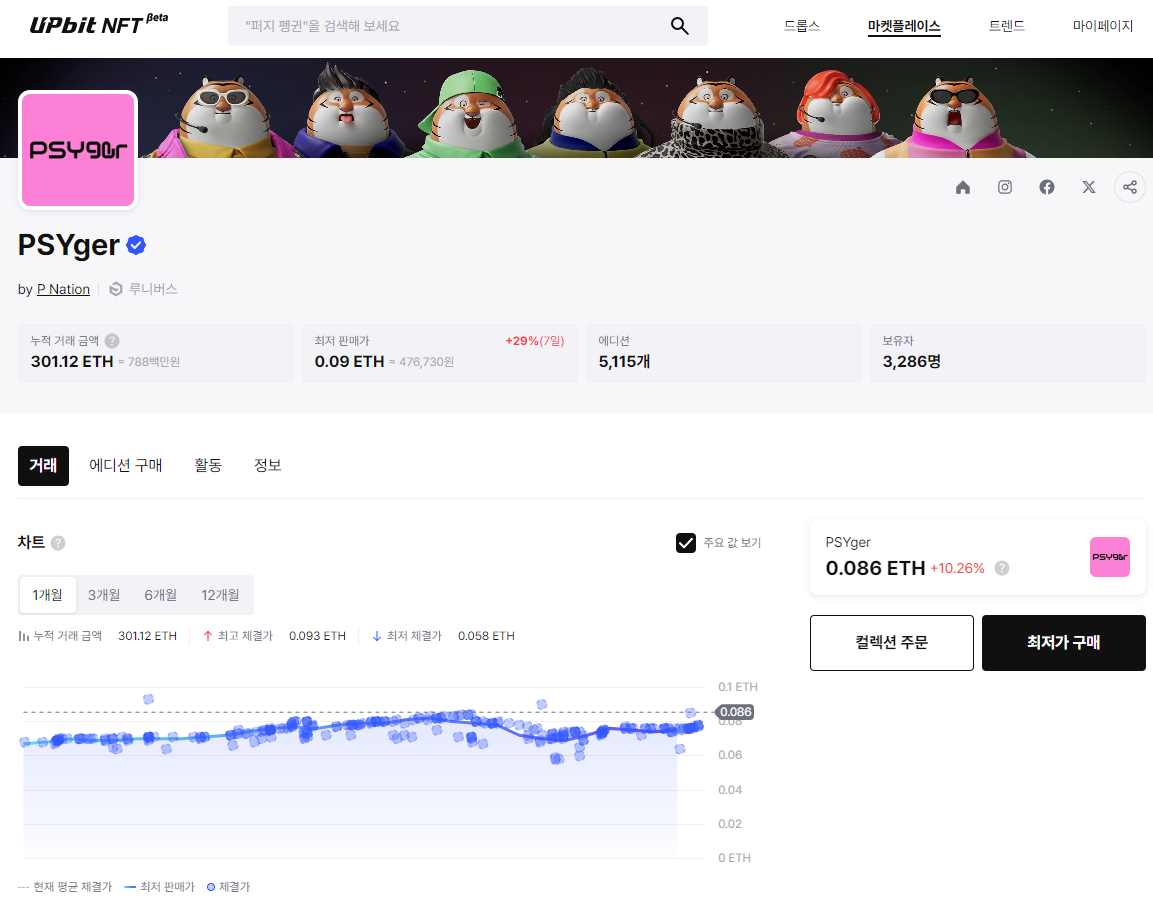
Task: Disable the 주요 값 보기 checkbox
Action: pos(686,542)
